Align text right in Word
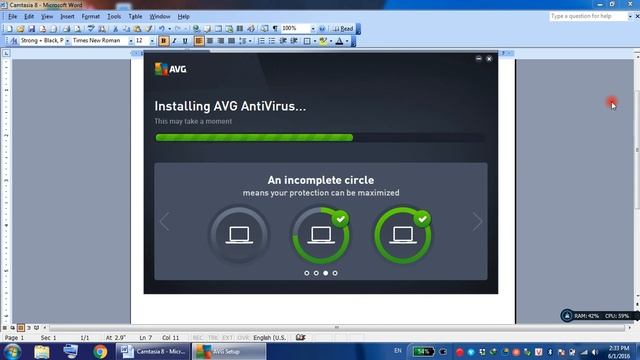The image size is (640, 360). (x=221, y=41)
